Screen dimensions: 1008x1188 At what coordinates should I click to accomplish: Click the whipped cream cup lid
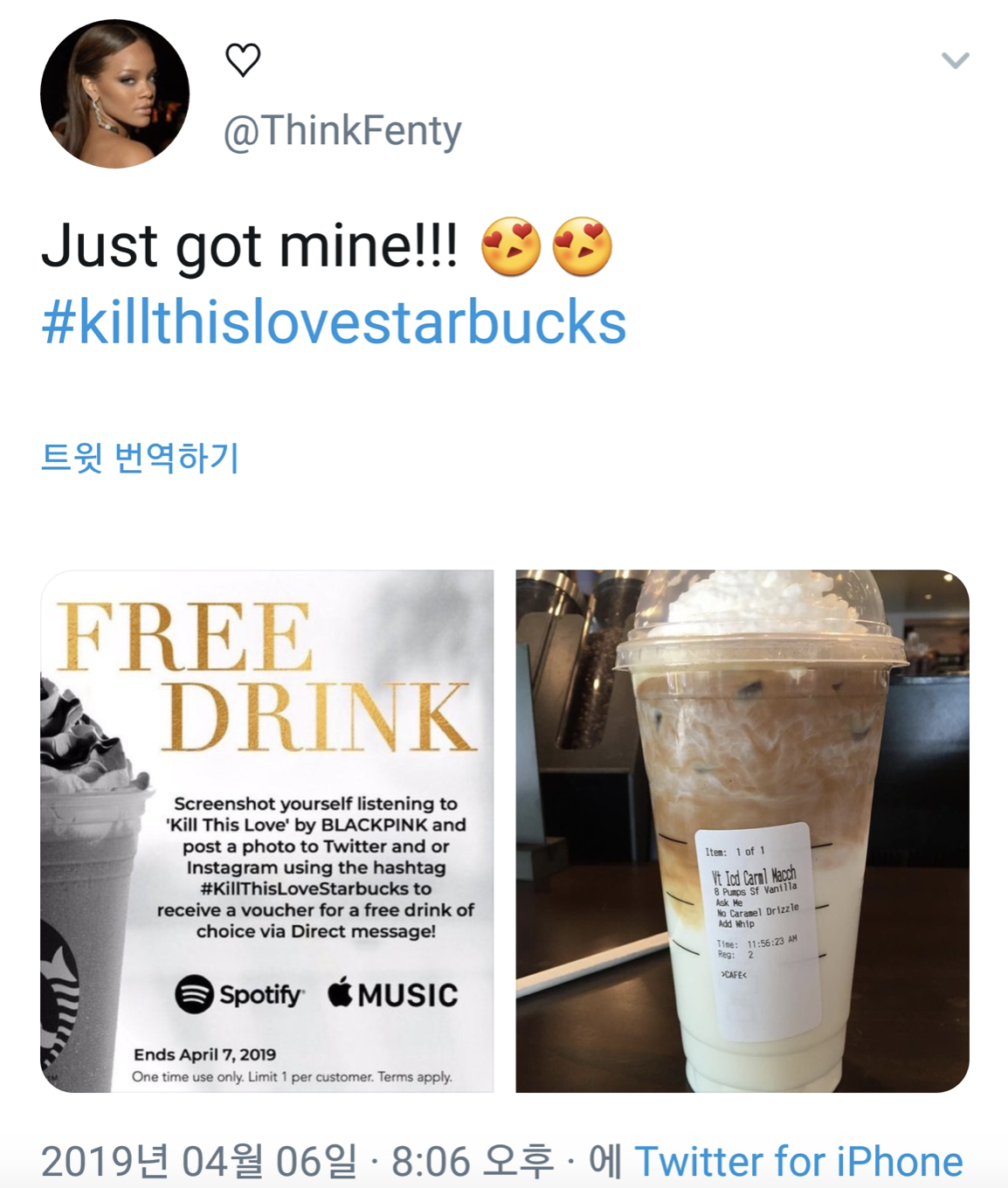(x=760, y=622)
